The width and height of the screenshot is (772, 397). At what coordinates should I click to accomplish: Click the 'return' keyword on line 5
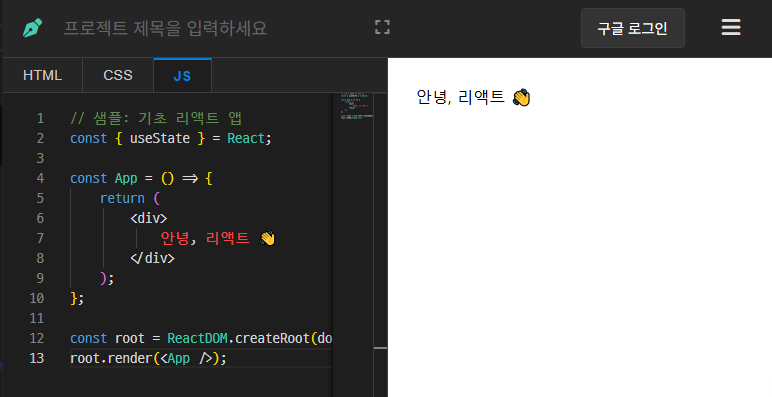click(122, 198)
